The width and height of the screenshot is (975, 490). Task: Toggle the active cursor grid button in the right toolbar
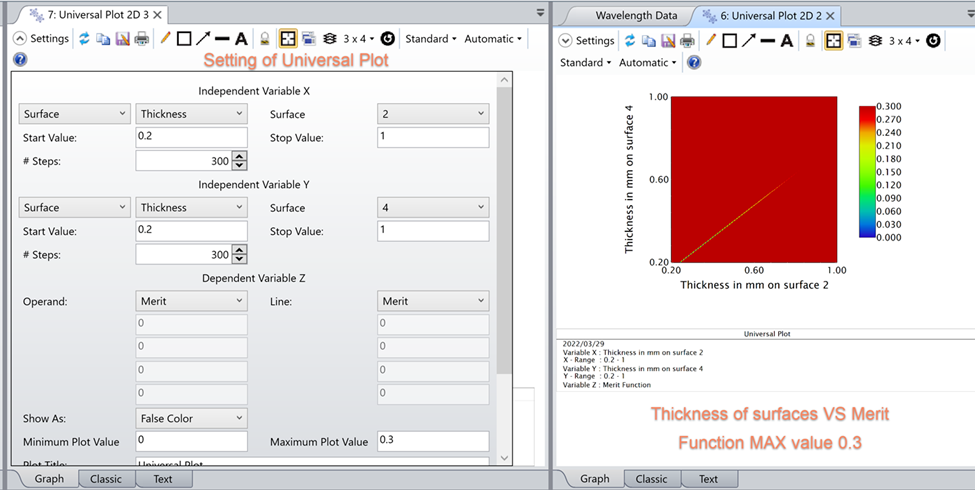tap(833, 41)
